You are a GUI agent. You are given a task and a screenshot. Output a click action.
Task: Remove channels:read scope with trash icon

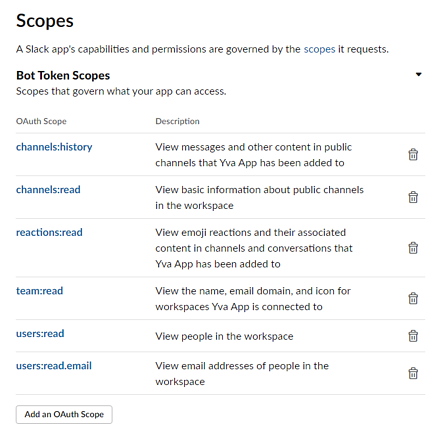click(x=413, y=197)
